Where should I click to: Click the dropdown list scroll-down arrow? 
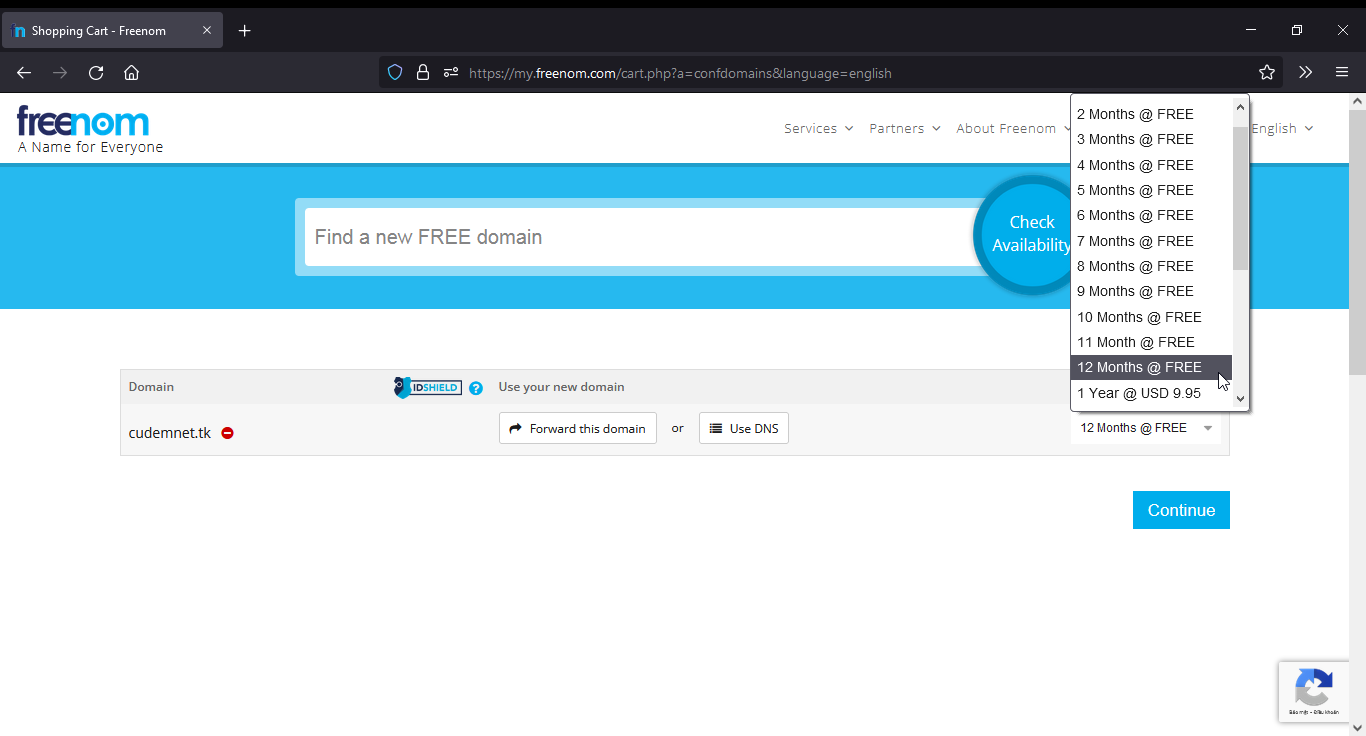click(x=1240, y=398)
